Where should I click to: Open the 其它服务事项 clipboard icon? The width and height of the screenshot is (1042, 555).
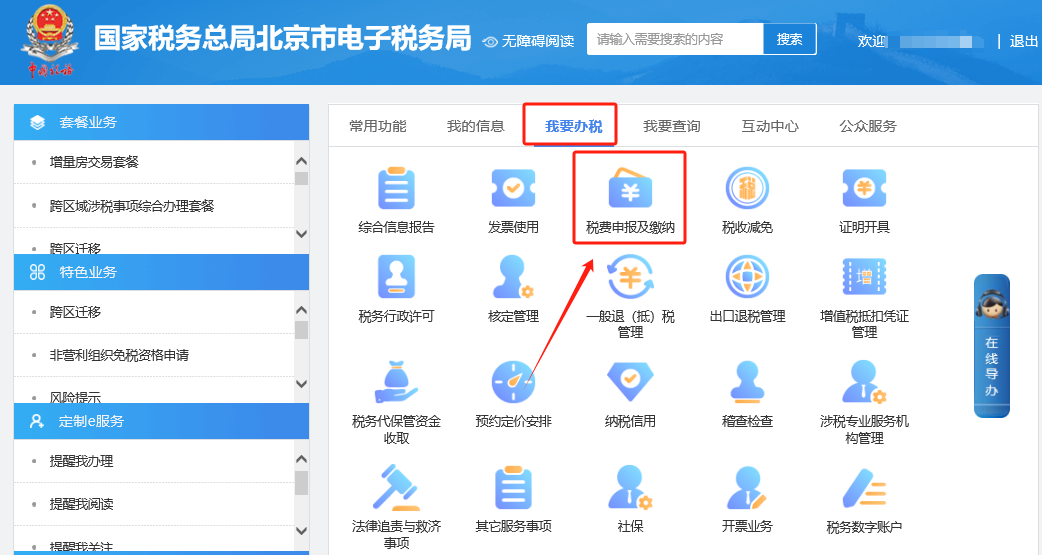pyautogui.click(x=513, y=487)
